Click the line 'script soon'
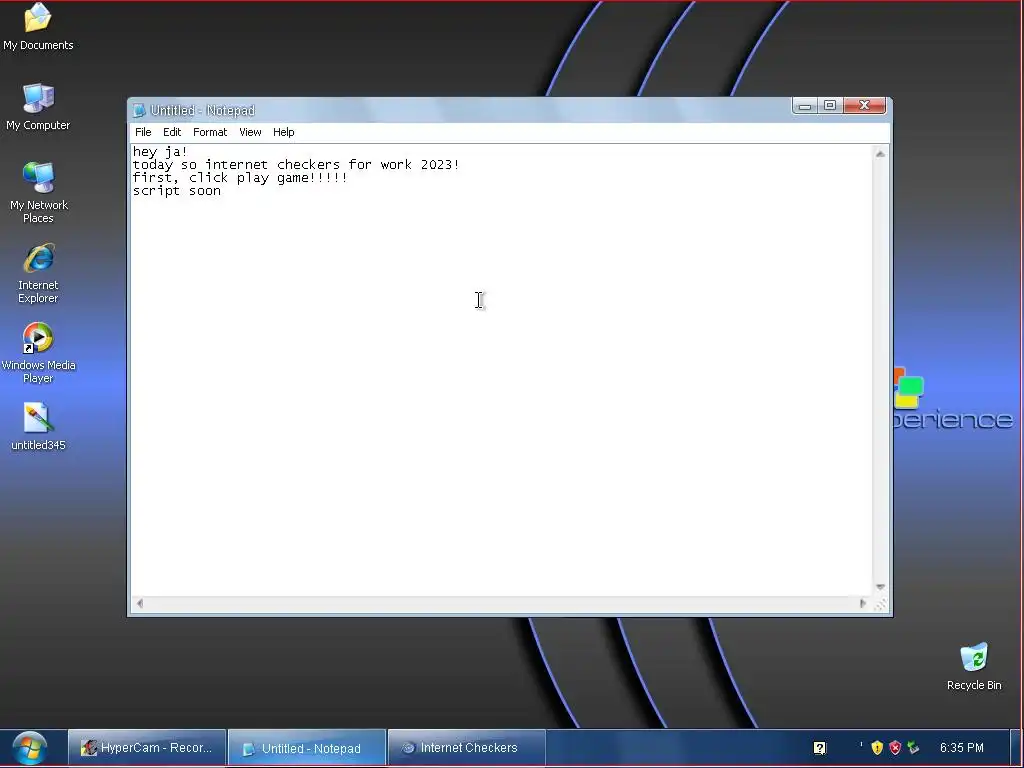1024x768 pixels. (177, 191)
